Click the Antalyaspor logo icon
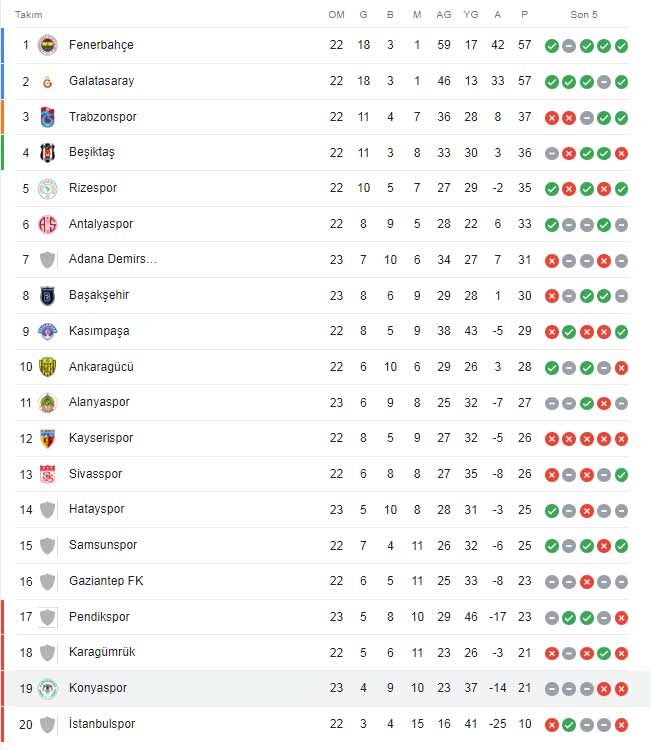This screenshot has height=750, width=651. point(47,224)
